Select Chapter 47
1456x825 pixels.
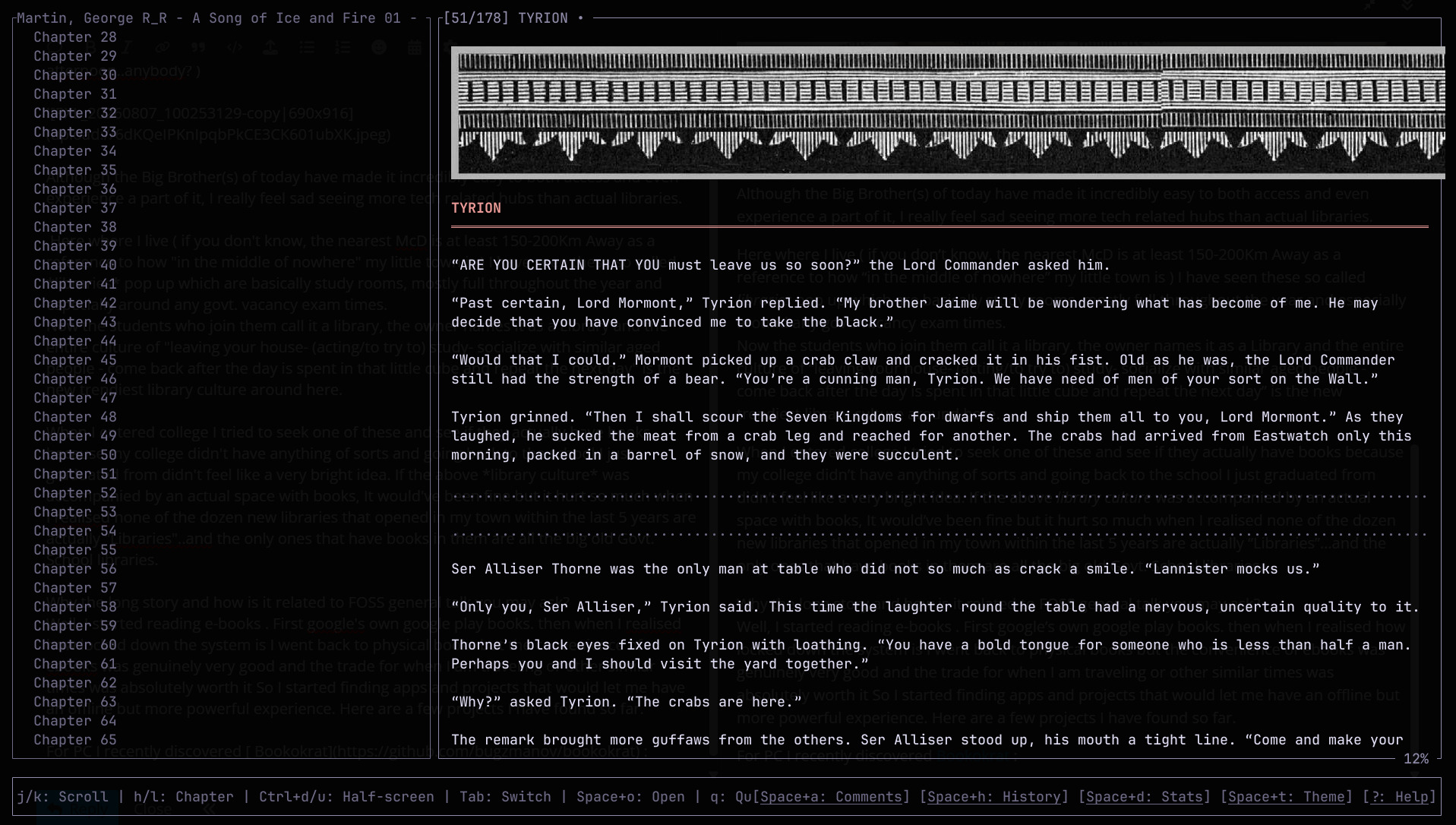coord(75,398)
